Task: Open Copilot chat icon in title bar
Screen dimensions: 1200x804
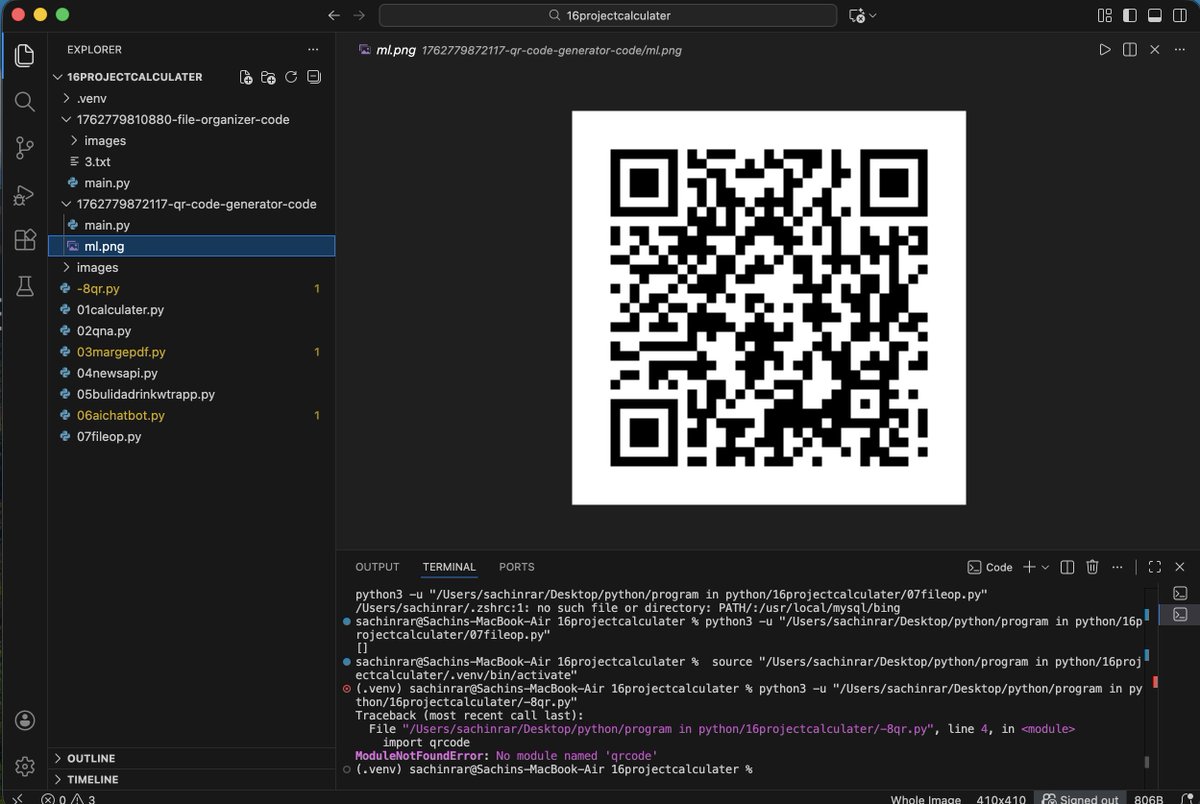Action: (x=856, y=15)
